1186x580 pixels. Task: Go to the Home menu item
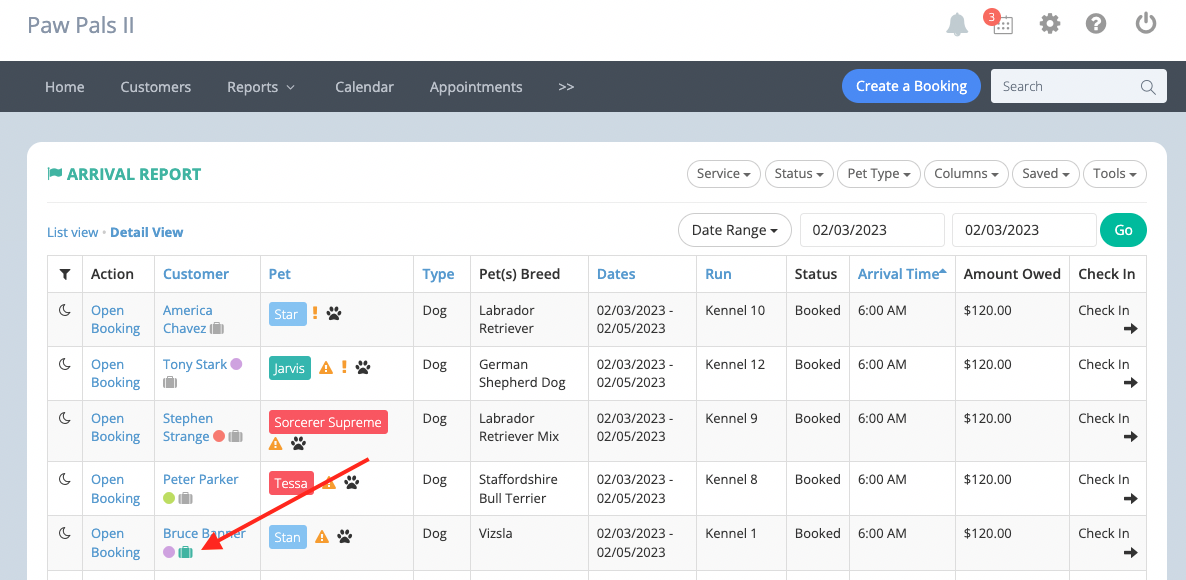pos(64,87)
